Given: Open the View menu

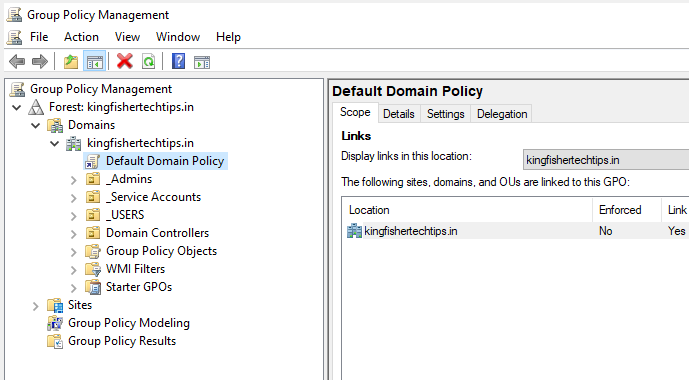Looking at the screenshot, I should [127, 37].
